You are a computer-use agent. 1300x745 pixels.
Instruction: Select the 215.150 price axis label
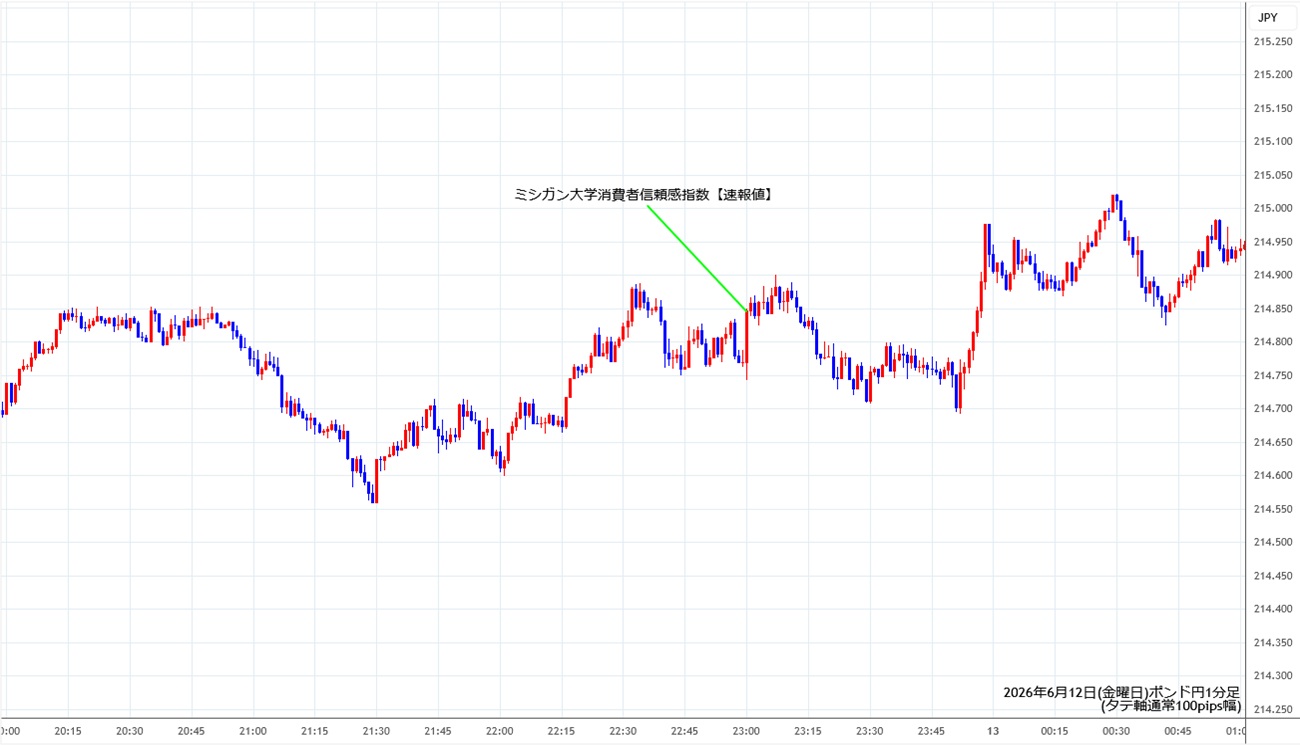coord(1273,108)
